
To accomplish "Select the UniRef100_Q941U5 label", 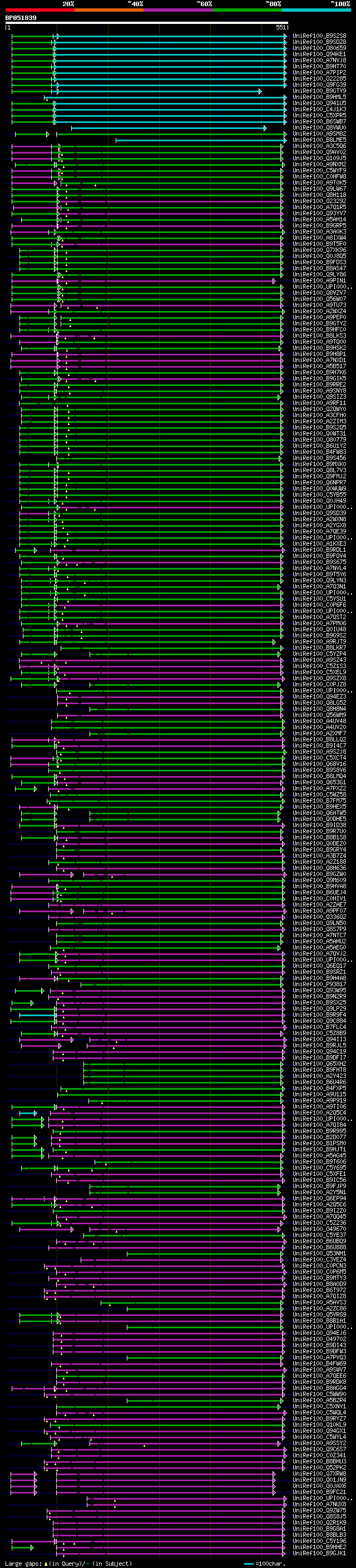I will pos(319,103).
